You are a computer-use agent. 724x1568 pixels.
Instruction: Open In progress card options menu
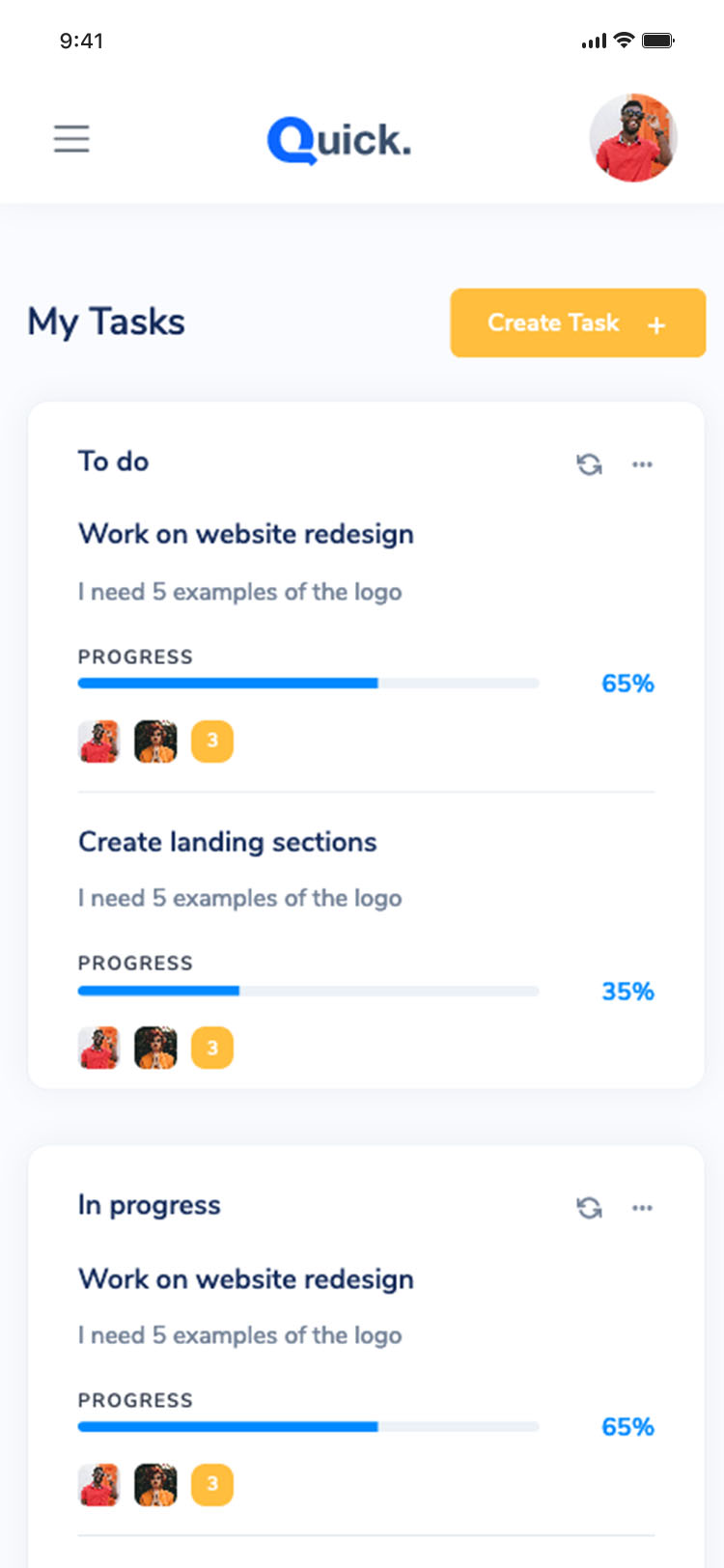coord(642,1208)
